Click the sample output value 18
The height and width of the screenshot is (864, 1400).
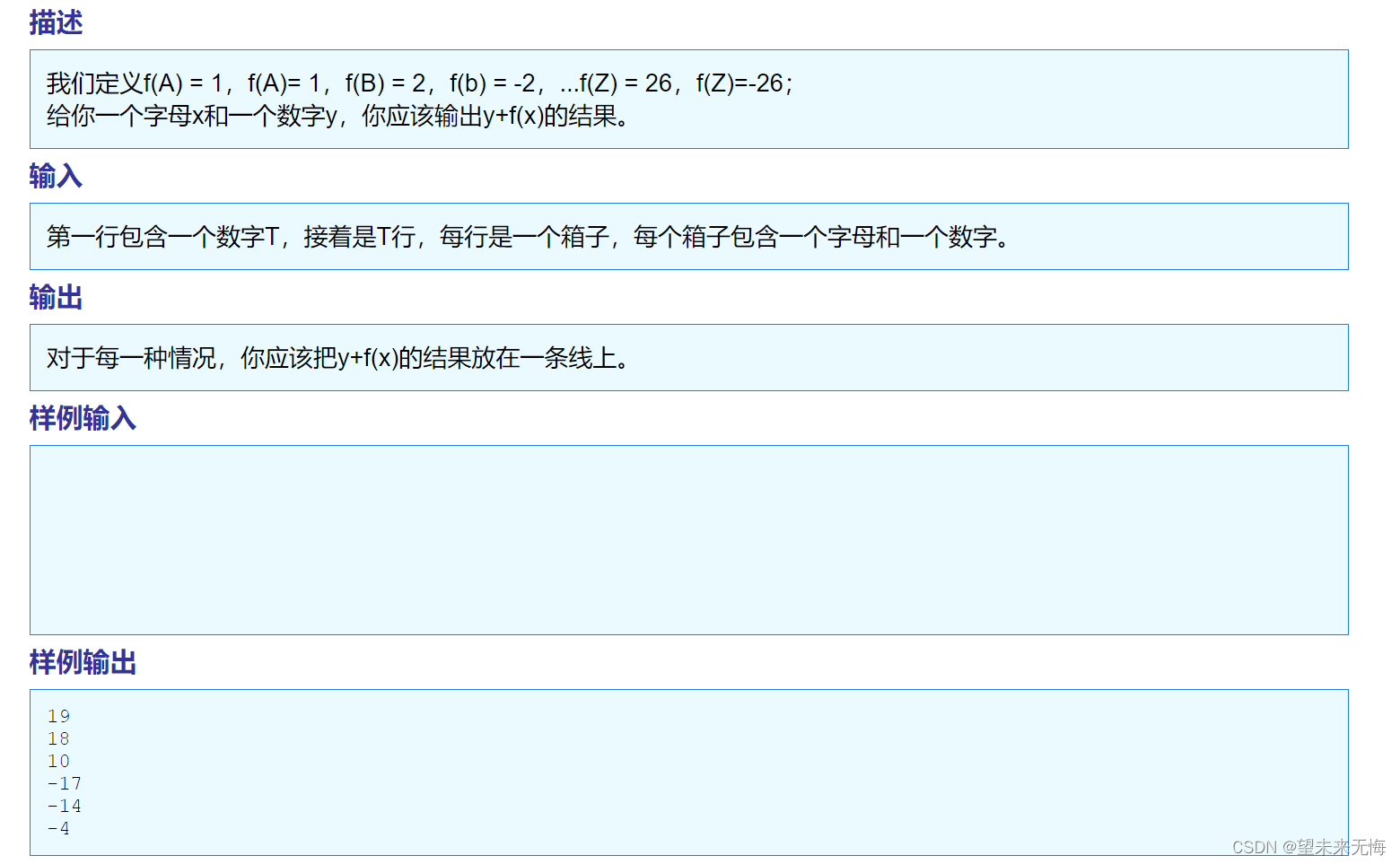pyautogui.click(x=58, y=738)
